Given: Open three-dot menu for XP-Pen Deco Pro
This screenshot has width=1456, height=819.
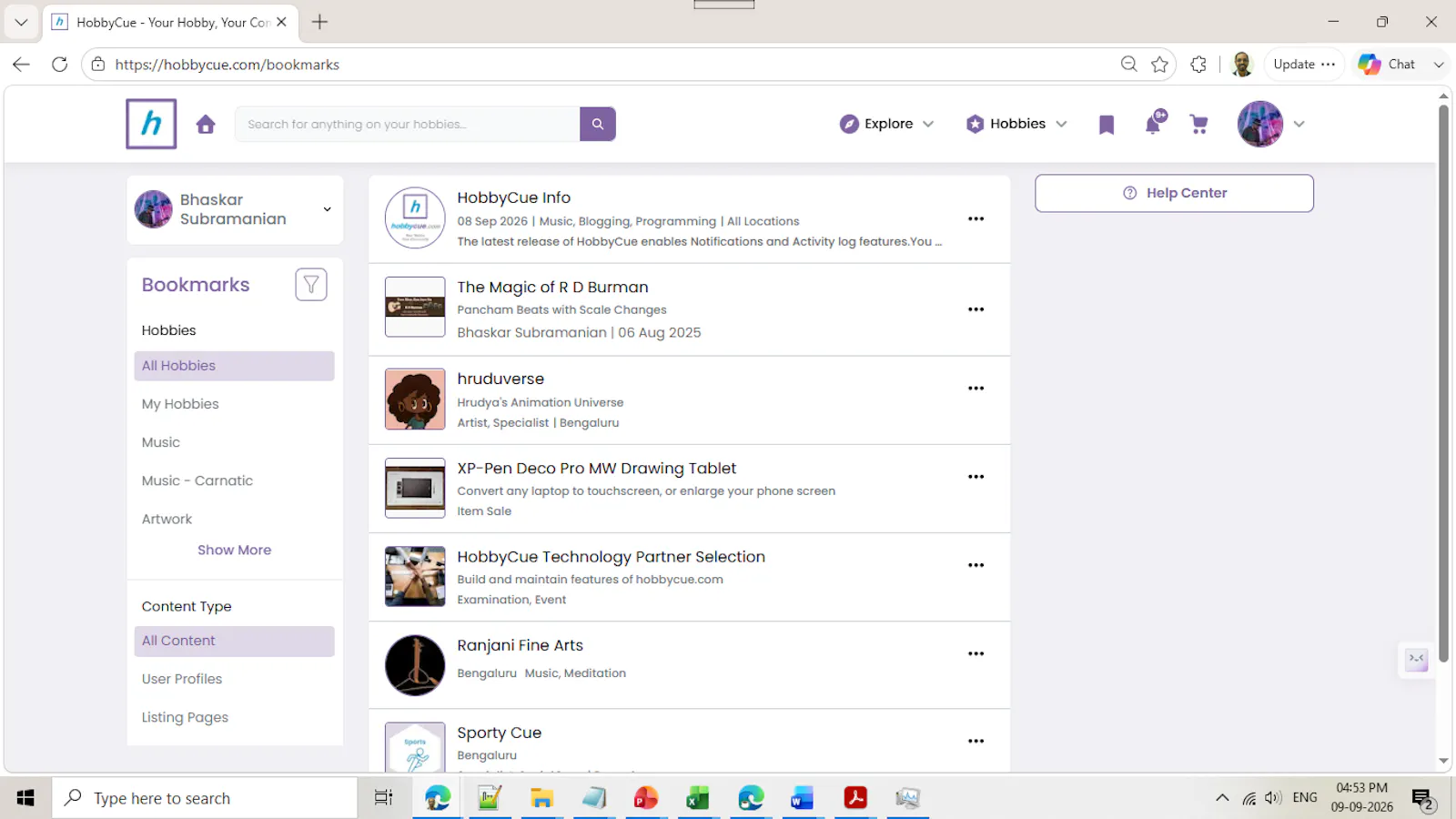Looking at the screenshot, I should tap(976, 477).
